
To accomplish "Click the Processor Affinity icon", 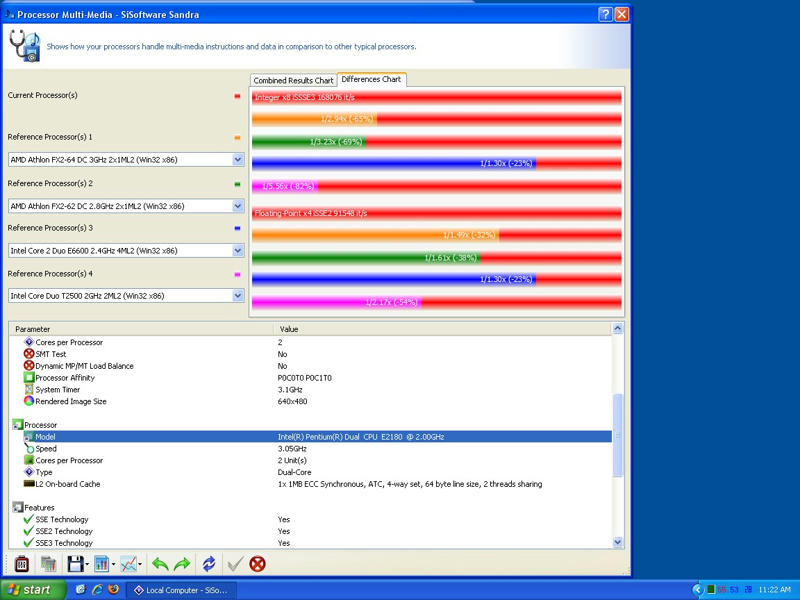I will pyautogui.click(x=29, y=378).
